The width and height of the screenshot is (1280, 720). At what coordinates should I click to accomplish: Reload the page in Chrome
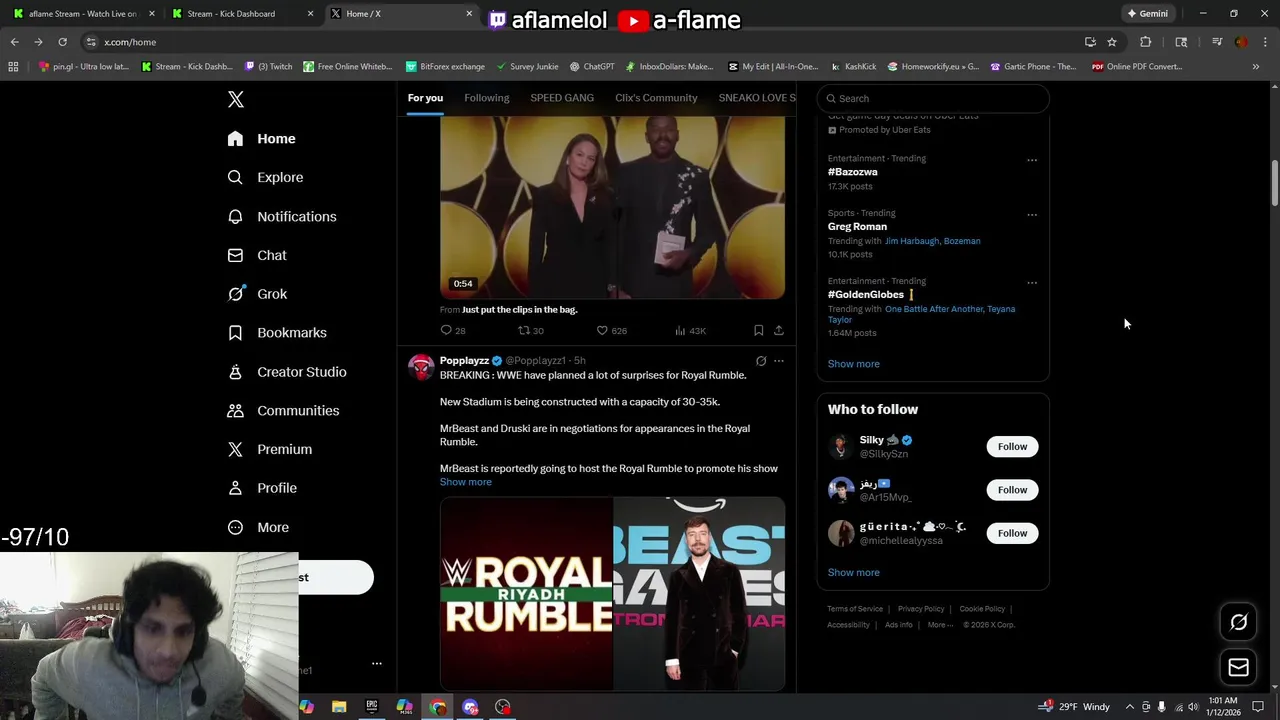(x=62, y=42)
